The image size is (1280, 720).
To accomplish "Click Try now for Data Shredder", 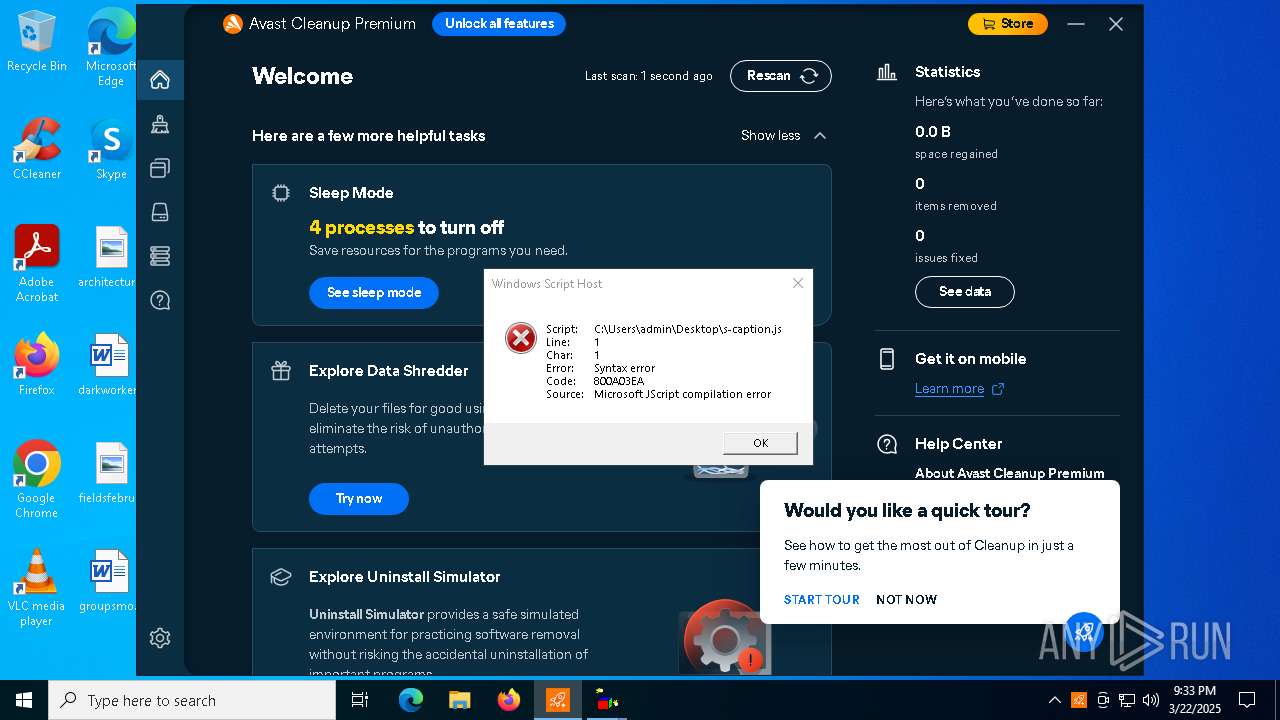I will (x=359, y=499).
